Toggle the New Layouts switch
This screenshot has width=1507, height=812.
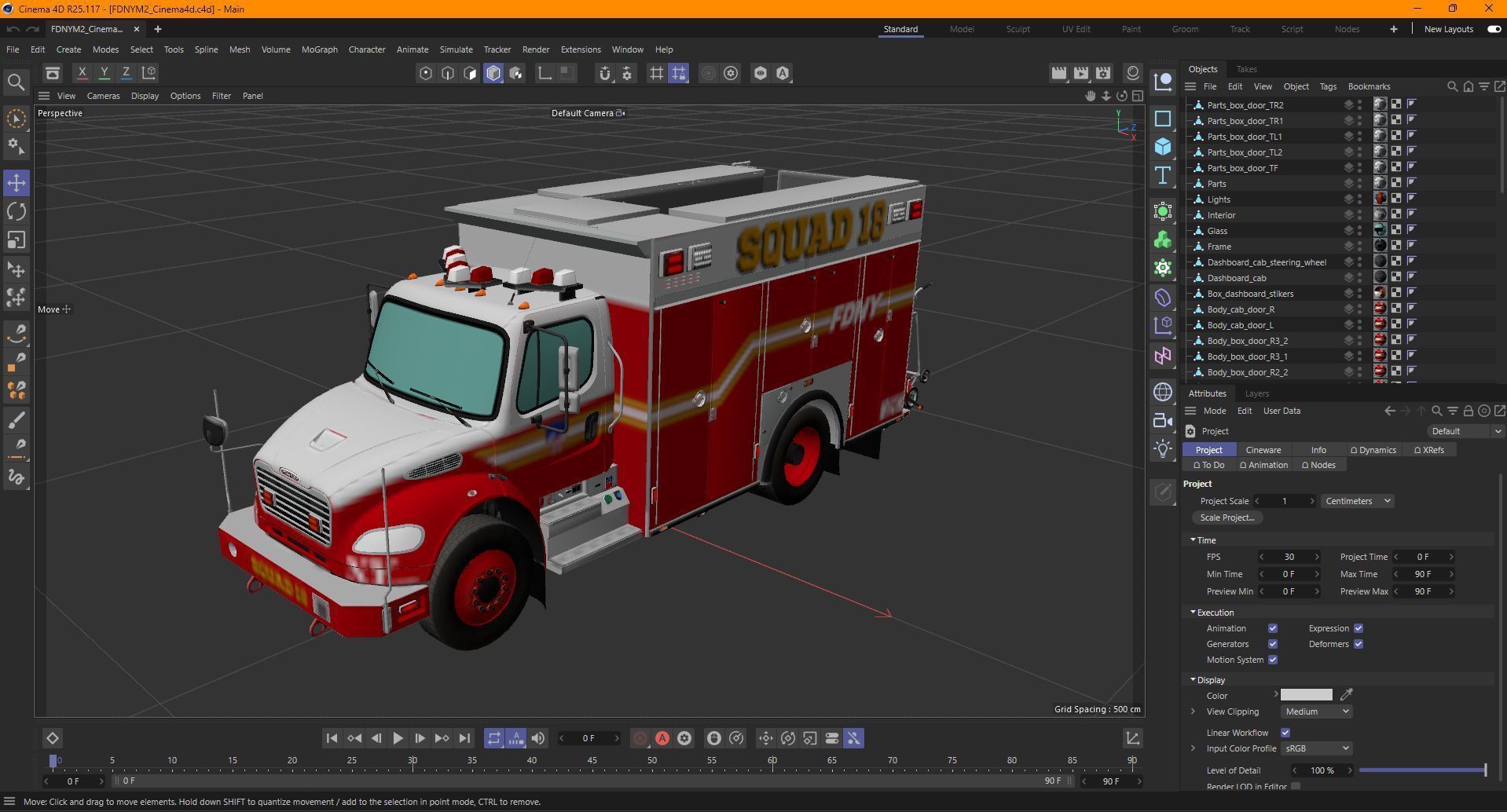1494,29
